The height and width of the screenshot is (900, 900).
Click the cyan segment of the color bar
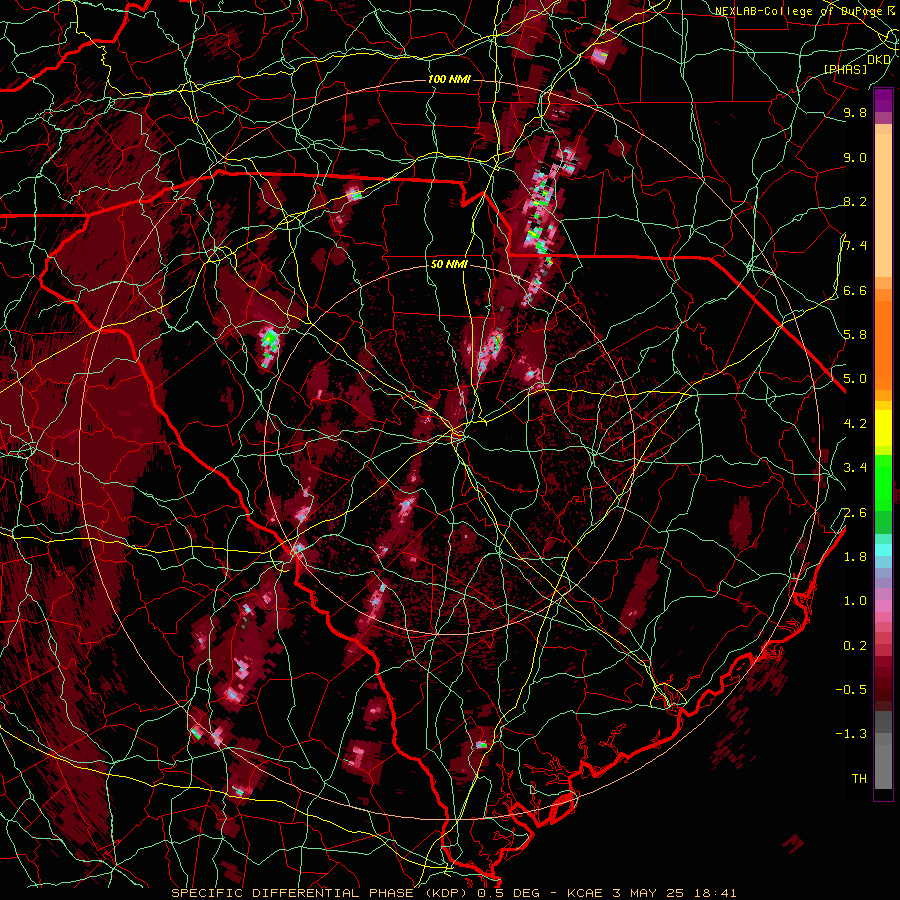[x=883, y=549]
